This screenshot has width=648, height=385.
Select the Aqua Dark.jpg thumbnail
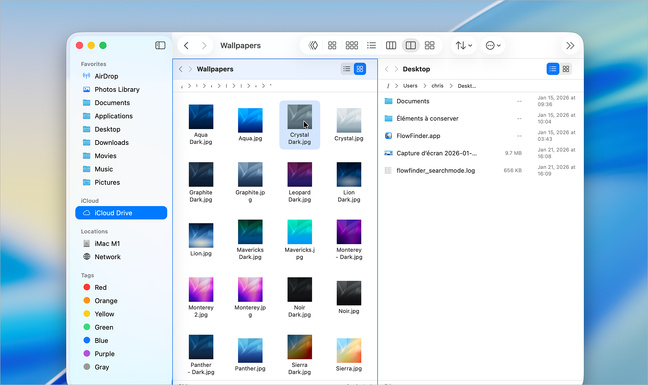pos(201,117)
